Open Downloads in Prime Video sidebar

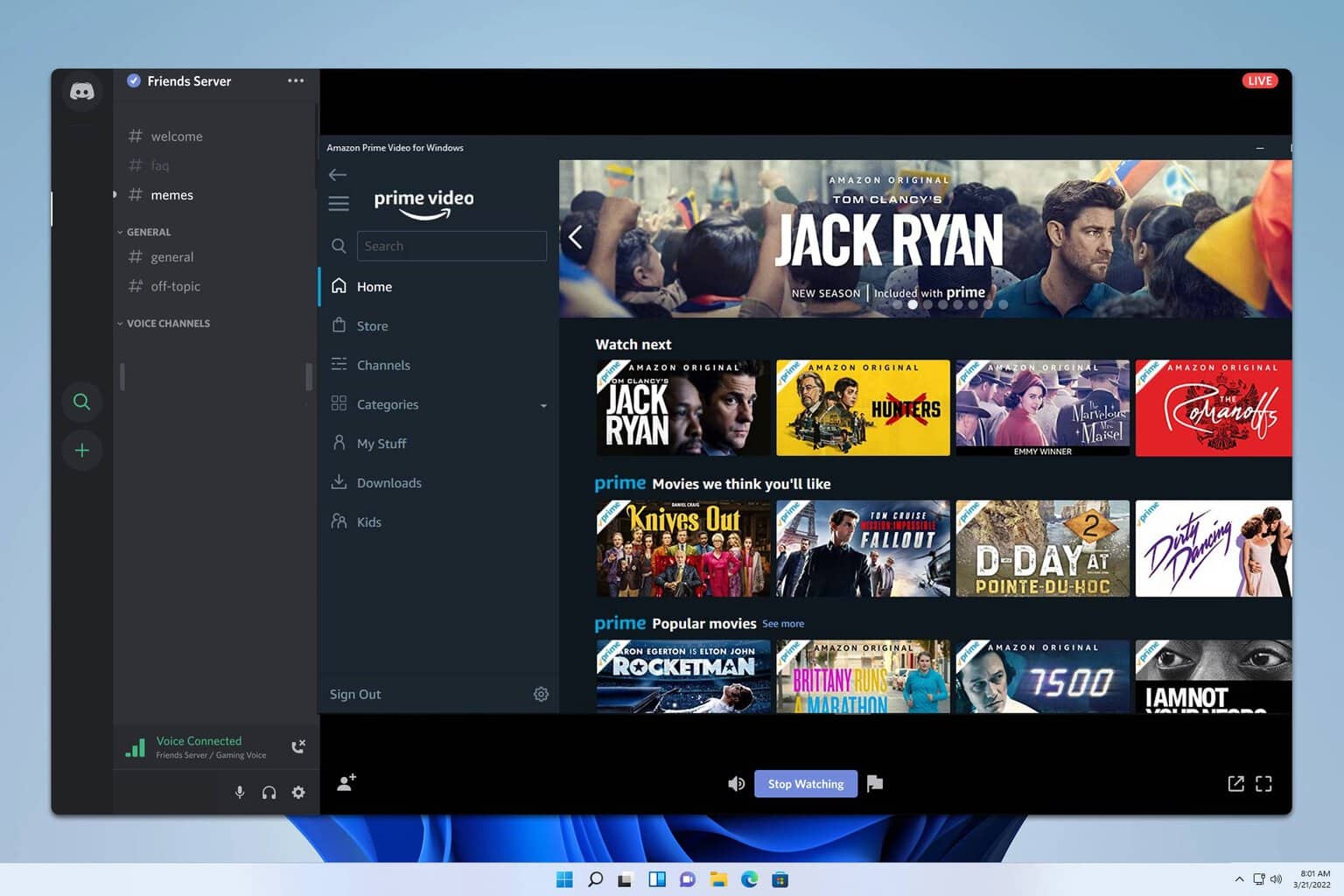coord(438,483)
